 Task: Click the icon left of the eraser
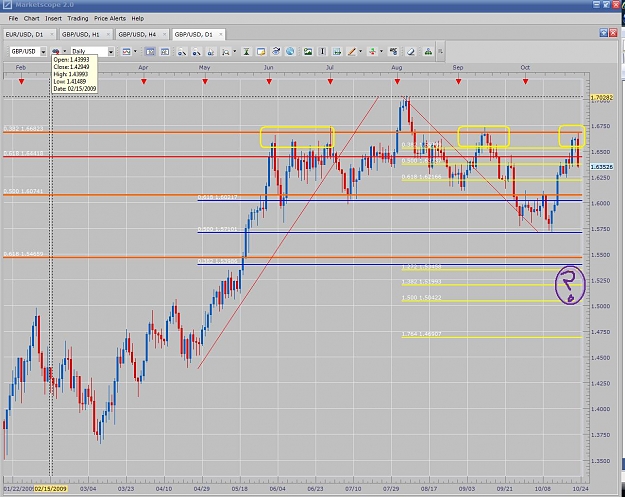(x=393, y=51)
